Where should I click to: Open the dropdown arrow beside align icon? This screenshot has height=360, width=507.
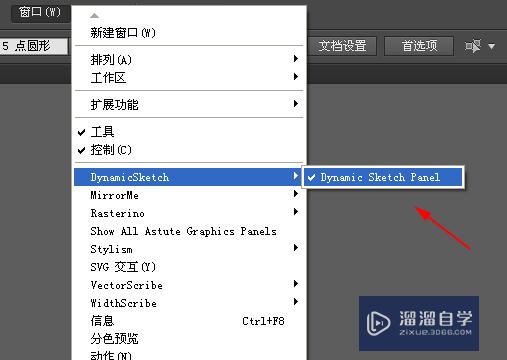pos(491,46)
